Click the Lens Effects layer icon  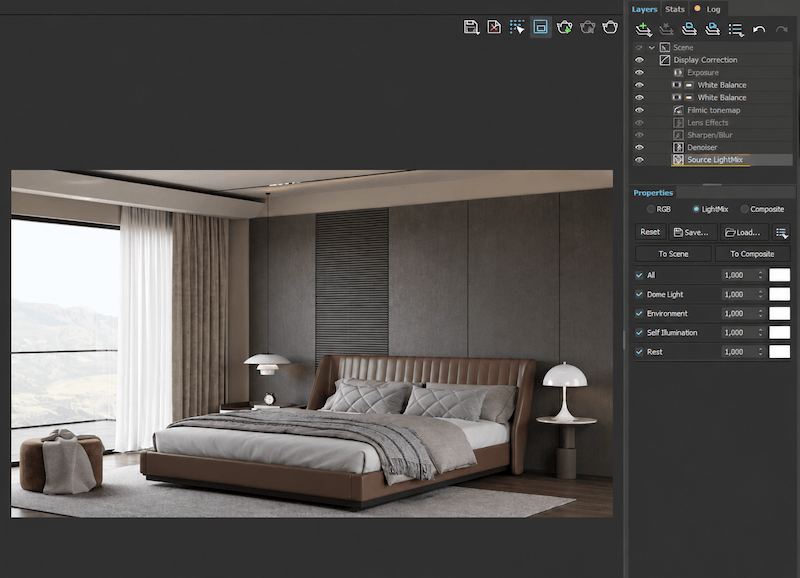coord(678,122)
